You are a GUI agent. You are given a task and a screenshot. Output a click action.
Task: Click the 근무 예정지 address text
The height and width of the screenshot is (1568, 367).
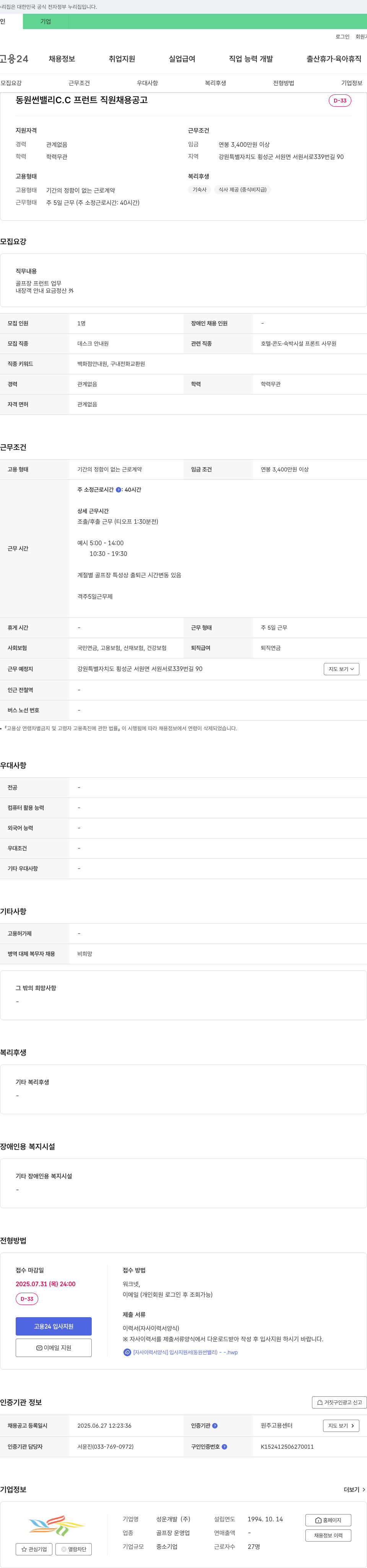coord(140,669)
